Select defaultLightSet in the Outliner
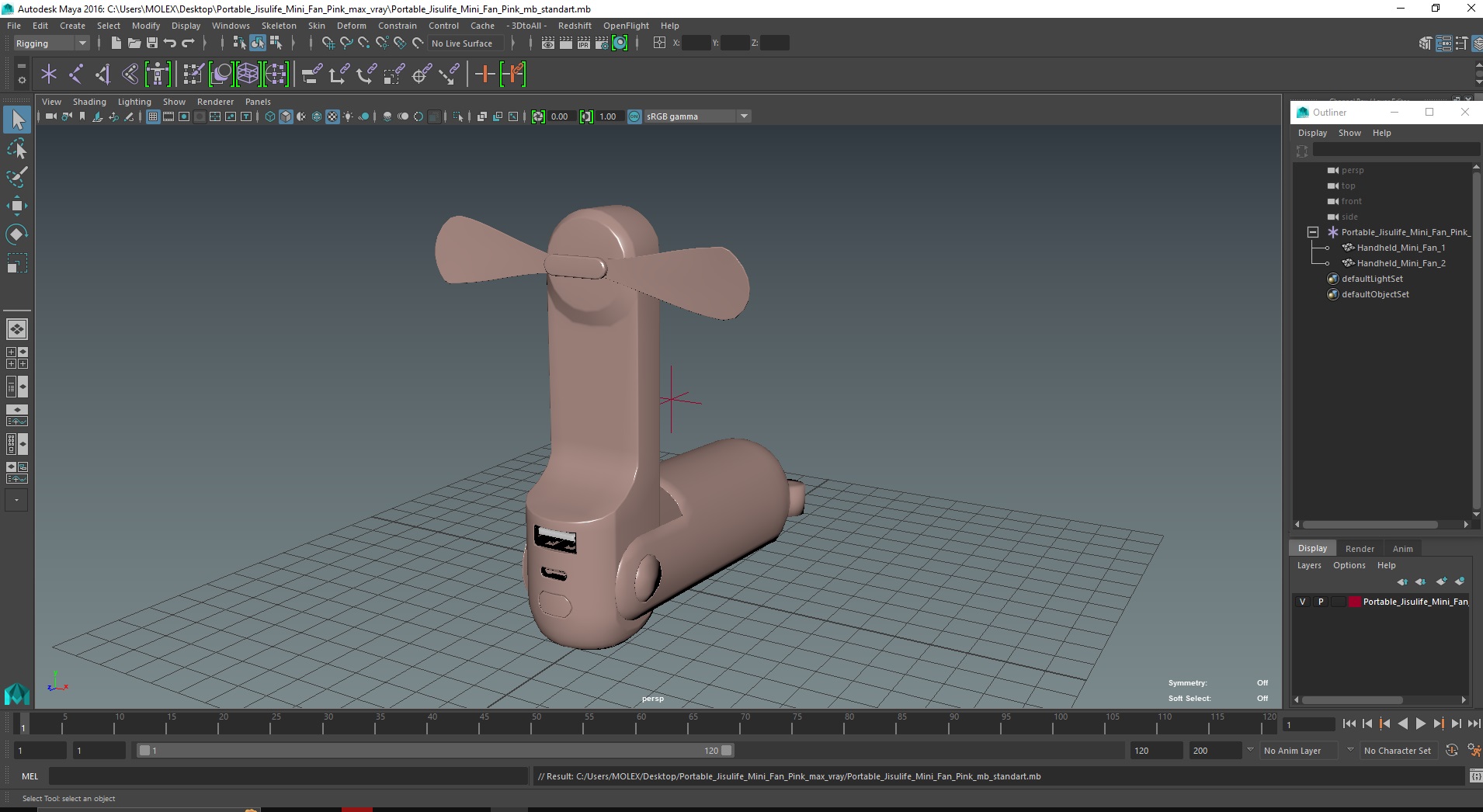This screenshot has width=1483, height=812. pos(1372,279)
